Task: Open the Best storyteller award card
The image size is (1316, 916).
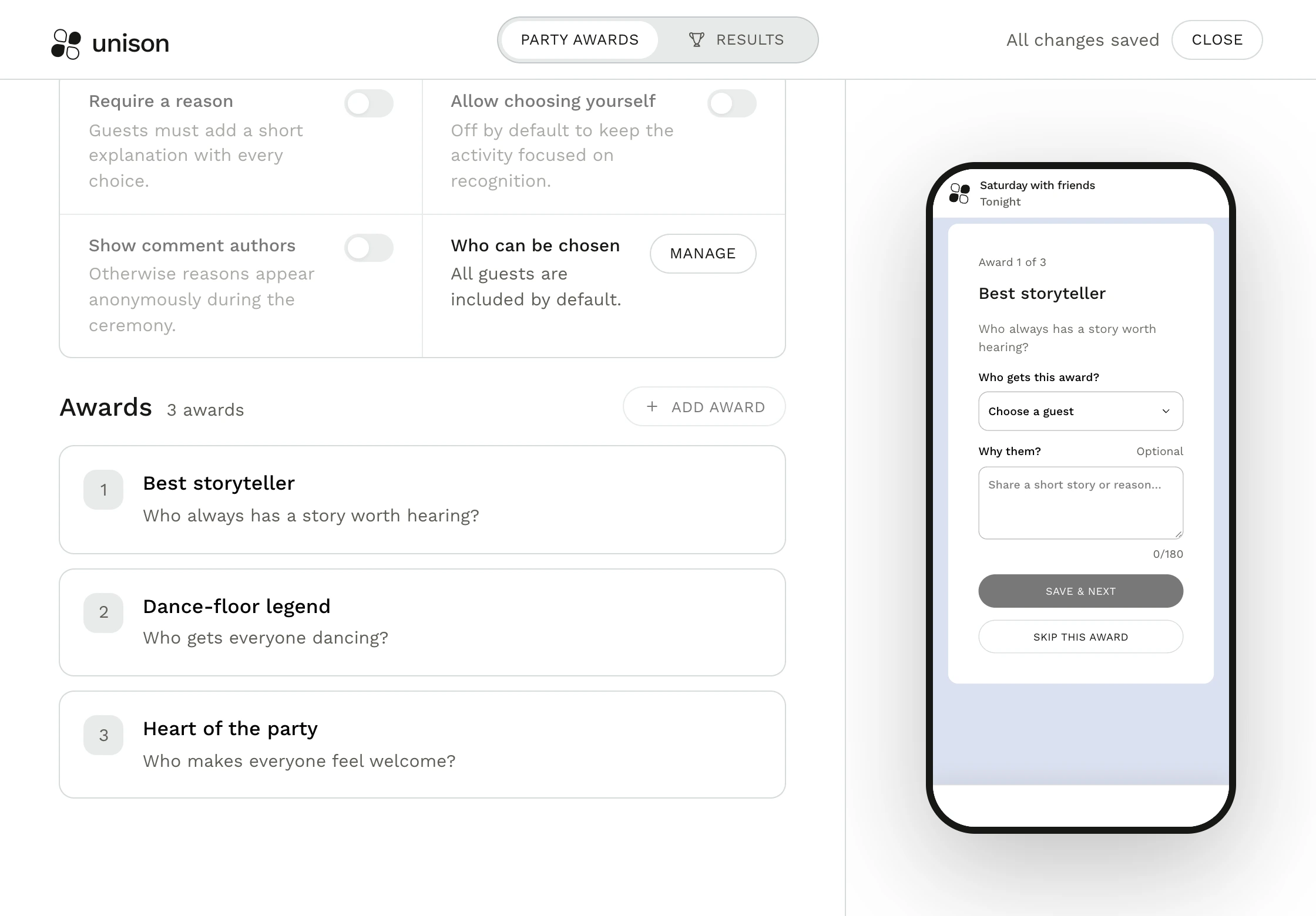Action: pyautogui.click(x=422, y=500)
